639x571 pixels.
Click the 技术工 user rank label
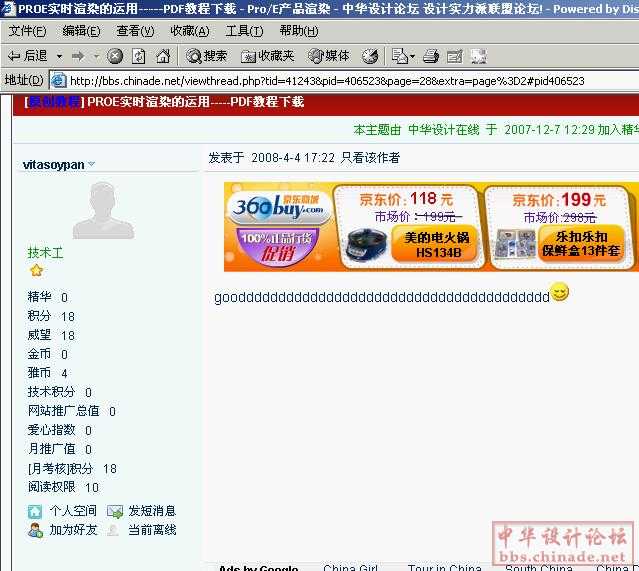coord(45,253)
